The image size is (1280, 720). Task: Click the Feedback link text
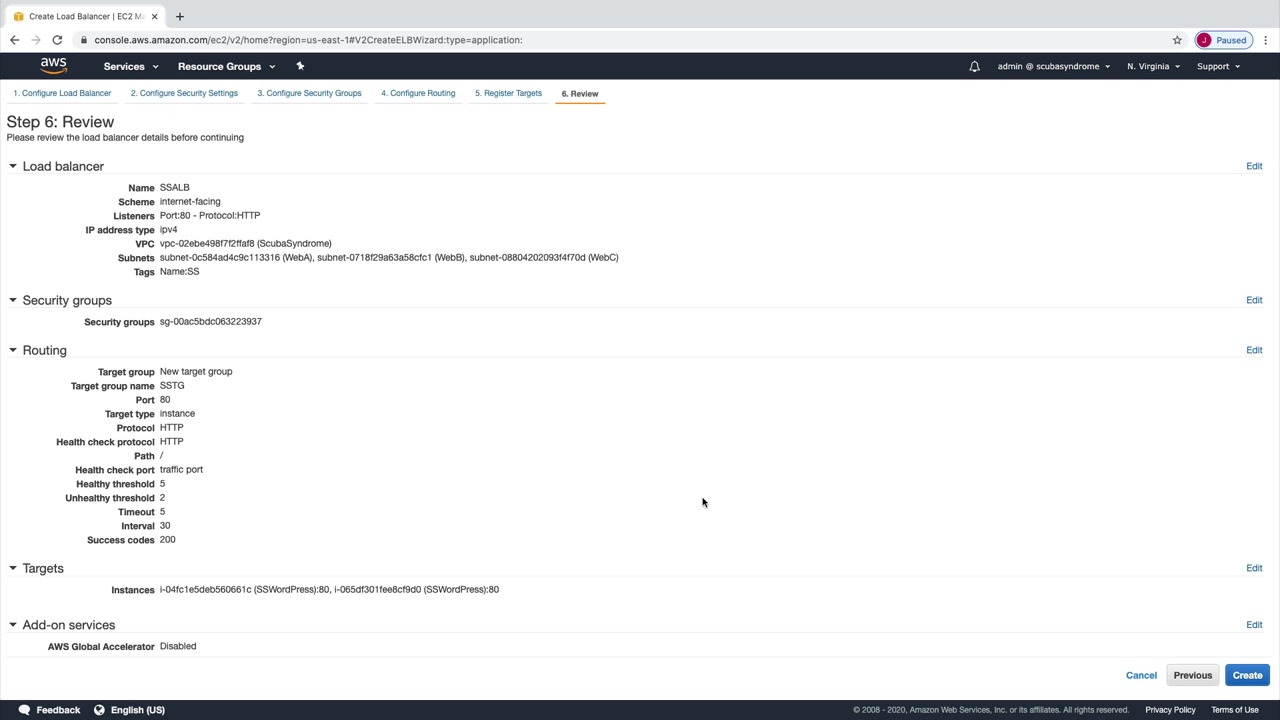pyautogui.click(x=58, y=710)
